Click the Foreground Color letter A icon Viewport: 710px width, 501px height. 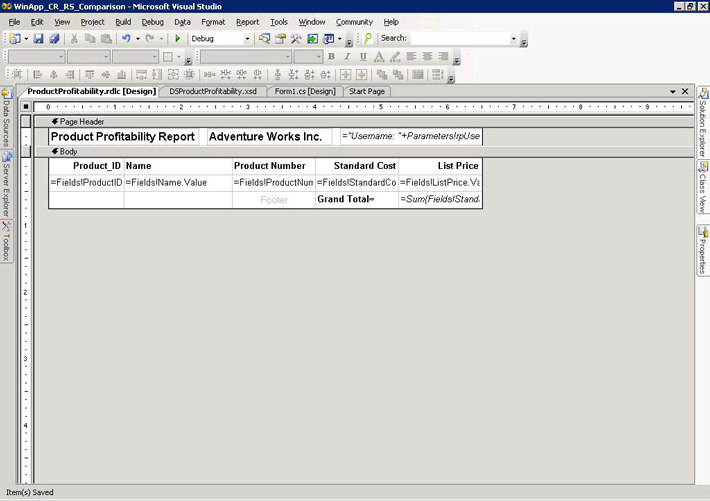[379, 57]
